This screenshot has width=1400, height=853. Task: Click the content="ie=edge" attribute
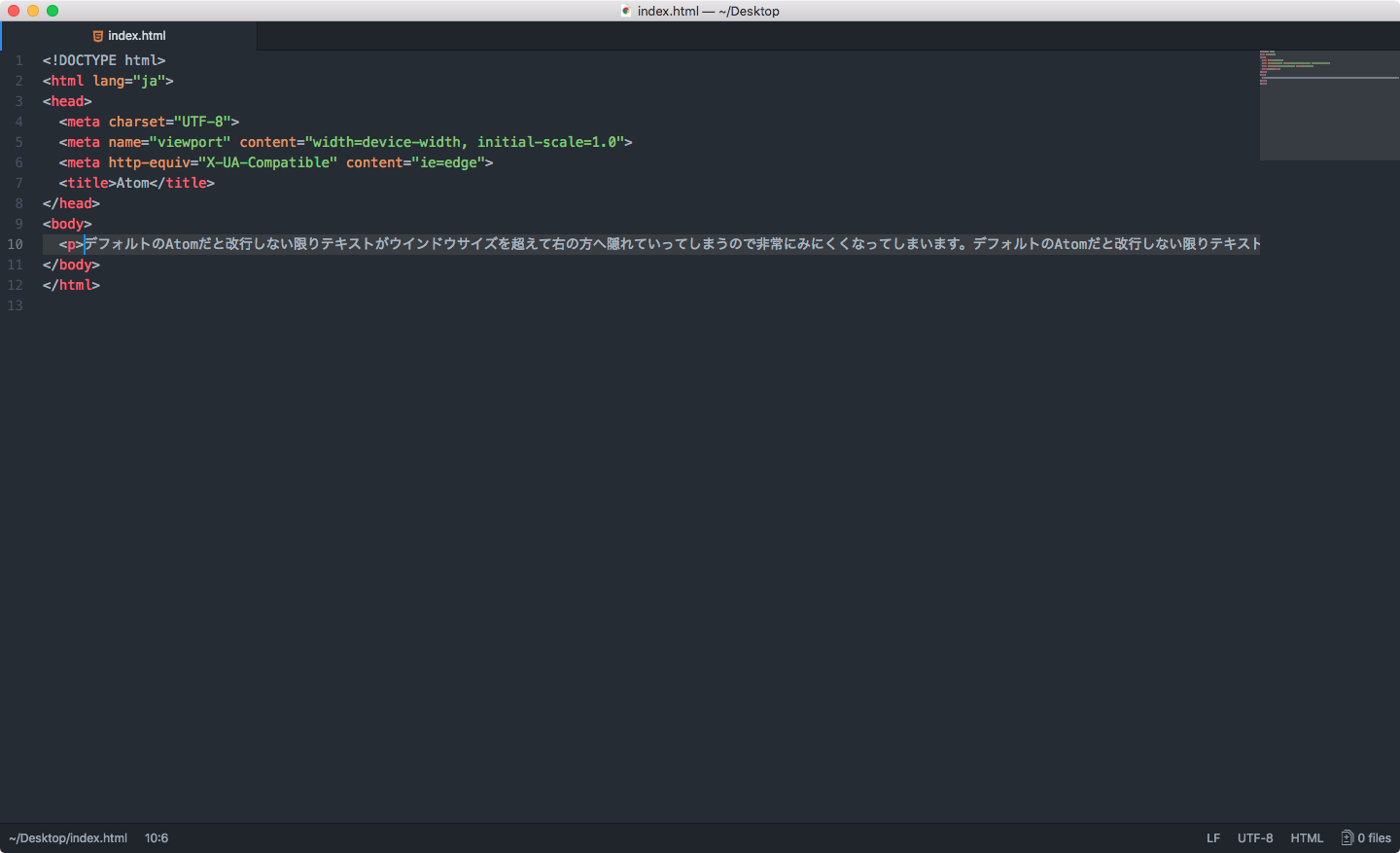coord(415,162)
